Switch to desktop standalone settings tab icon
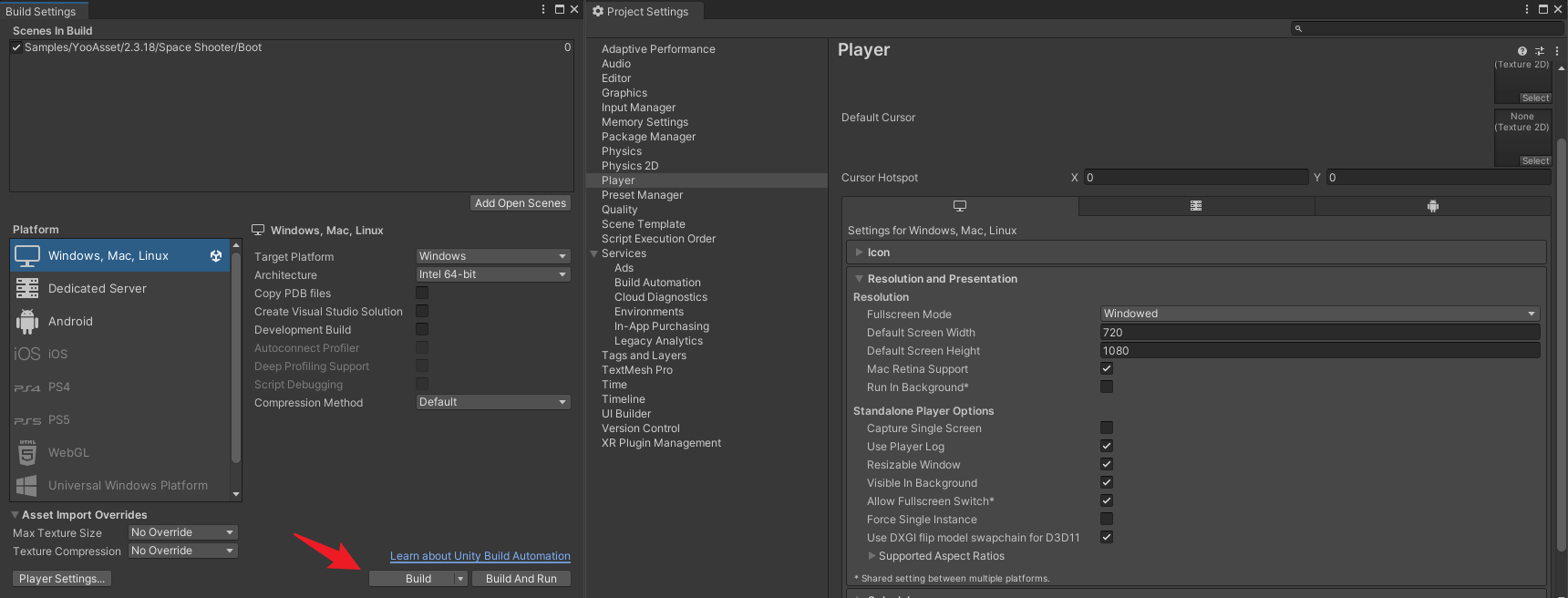 960,206
